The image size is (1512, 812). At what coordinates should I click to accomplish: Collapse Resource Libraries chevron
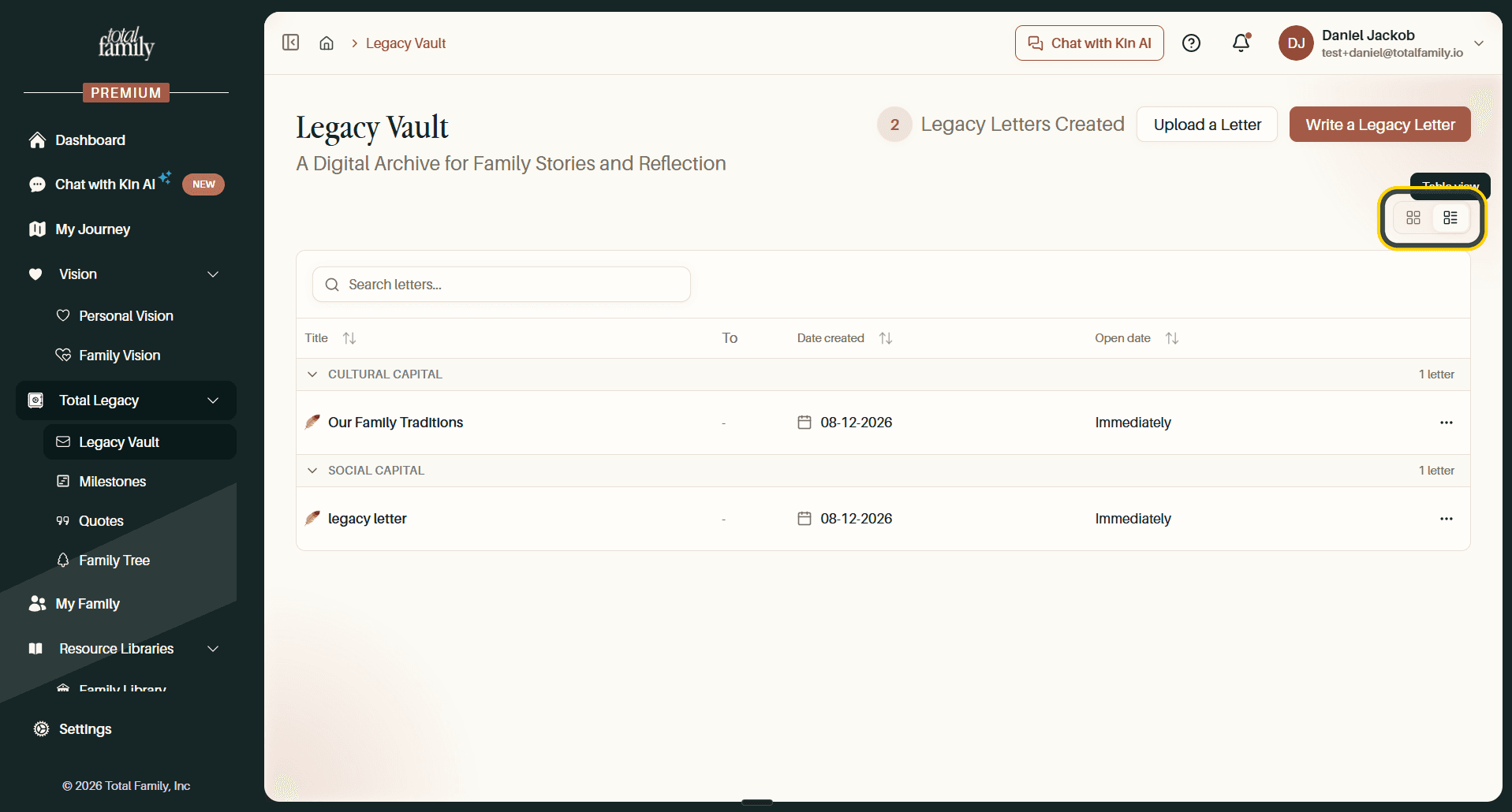(213, 649)
